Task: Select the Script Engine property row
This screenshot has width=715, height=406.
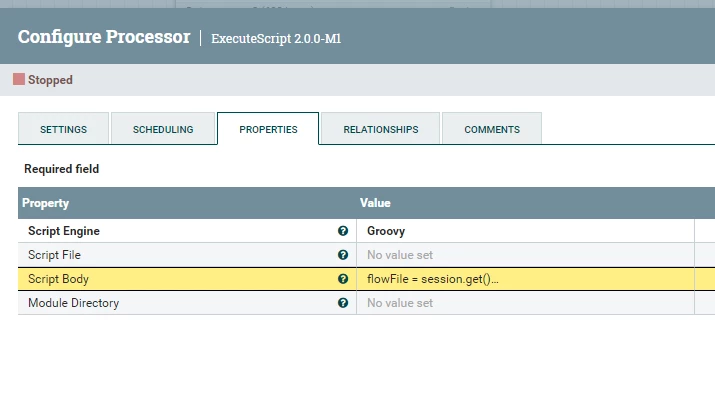Action: coord(367,231)
